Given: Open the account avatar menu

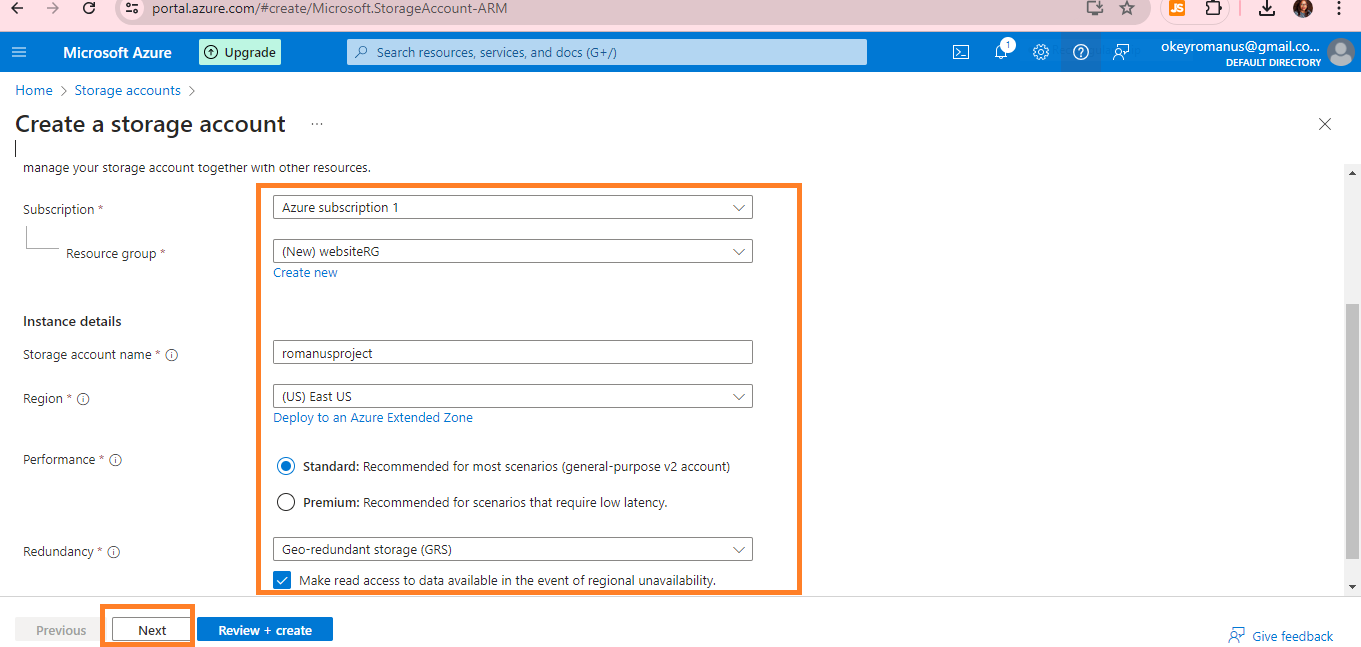Looking at the screenshot, I should pos(1341,52).
